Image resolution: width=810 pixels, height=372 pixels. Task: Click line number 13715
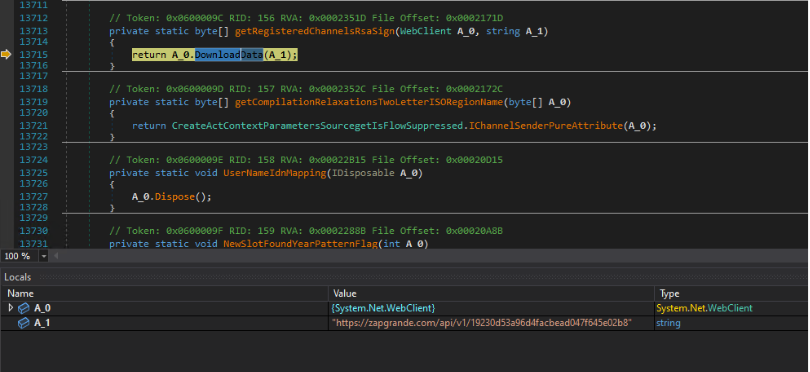tap(34, 55)
